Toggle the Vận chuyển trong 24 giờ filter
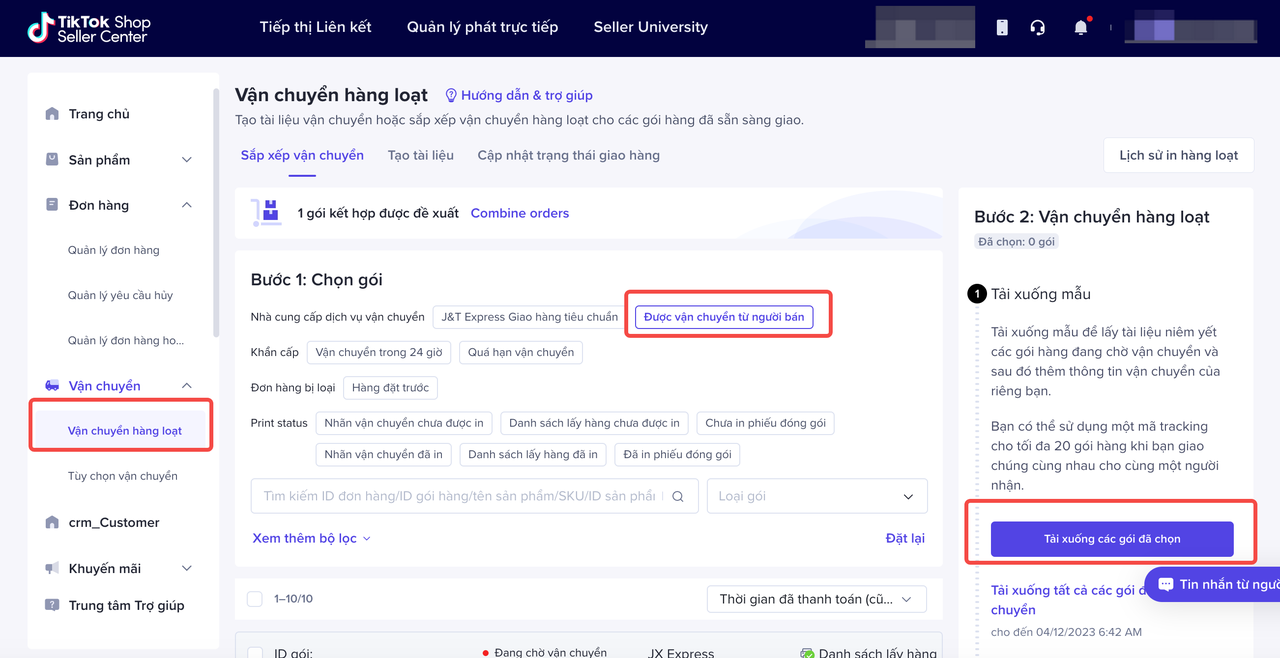The image size is (1280, 658). click(x=378, y=352)
